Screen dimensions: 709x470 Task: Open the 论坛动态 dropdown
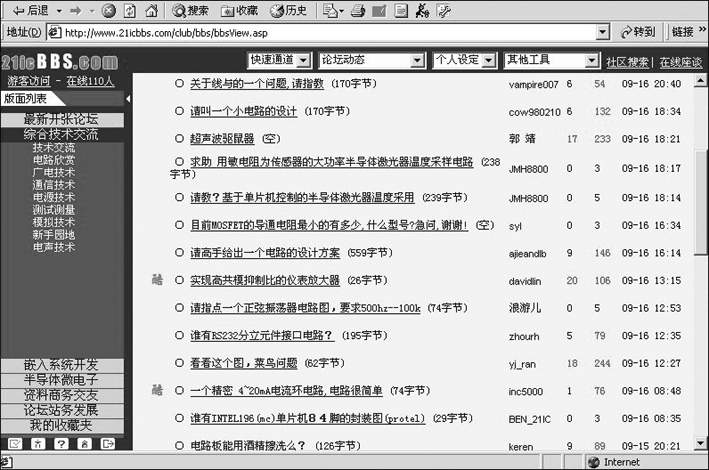[417, 60]
